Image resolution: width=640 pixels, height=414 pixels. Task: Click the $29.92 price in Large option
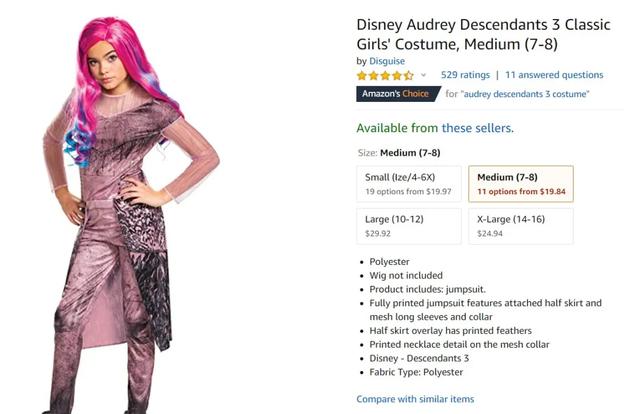point(378,234)
